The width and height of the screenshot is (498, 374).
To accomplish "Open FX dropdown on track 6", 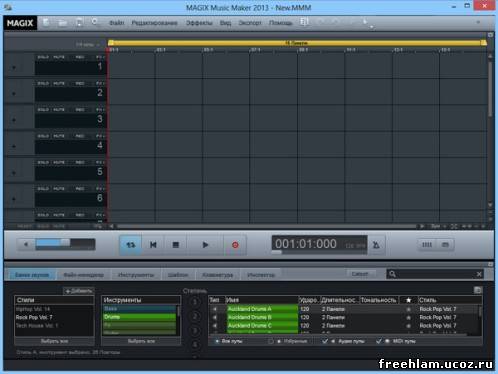I will [x=100, y=189].
